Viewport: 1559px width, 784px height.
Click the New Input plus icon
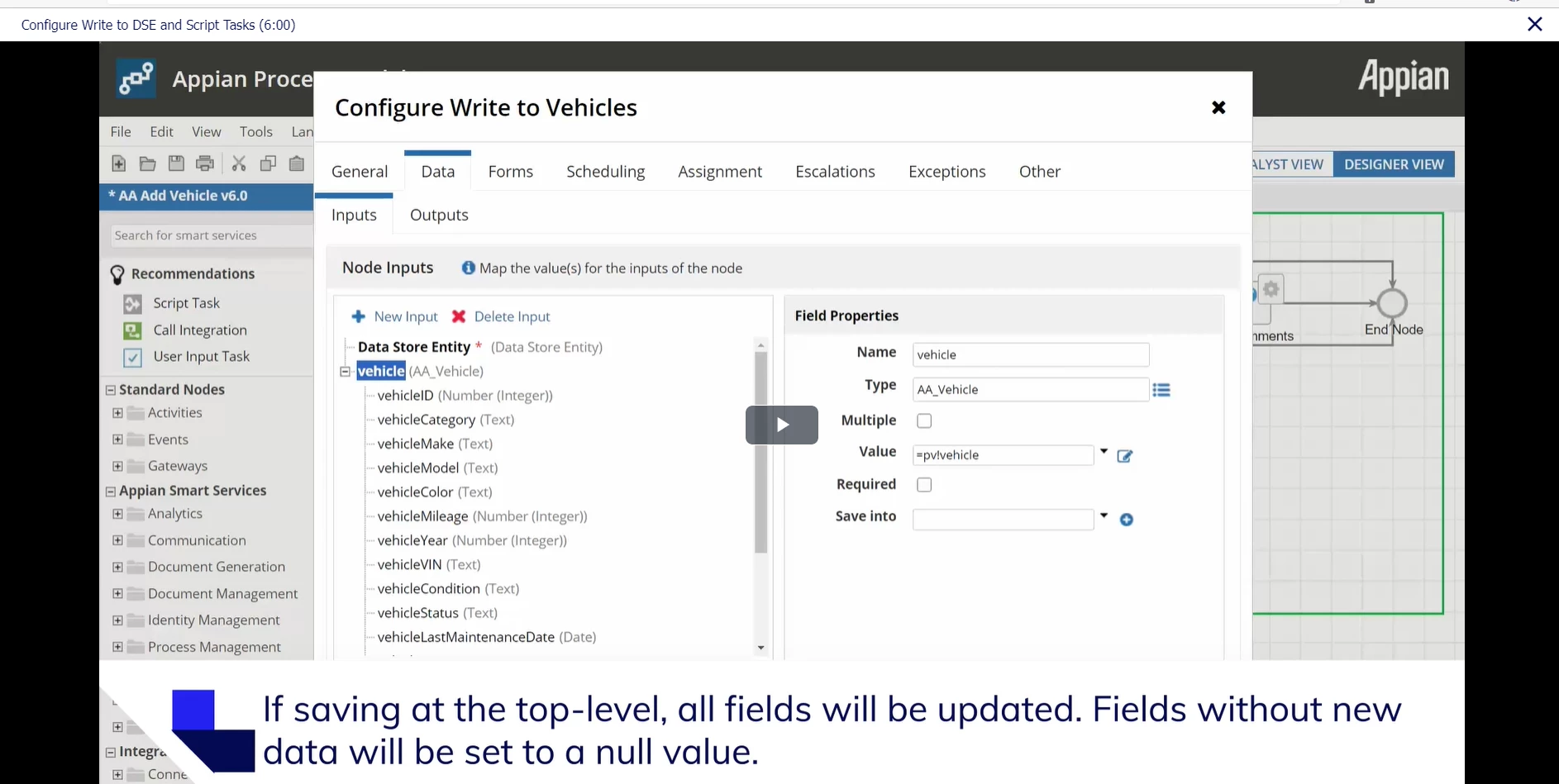click(359, 316)
